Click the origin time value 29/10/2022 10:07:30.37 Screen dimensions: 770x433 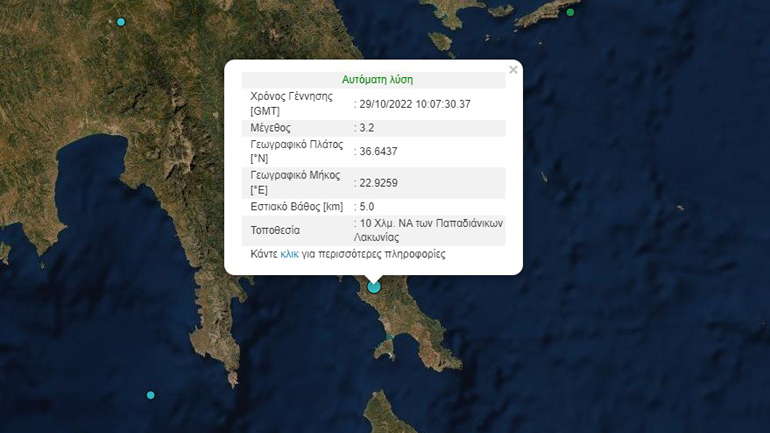[415, 104]
